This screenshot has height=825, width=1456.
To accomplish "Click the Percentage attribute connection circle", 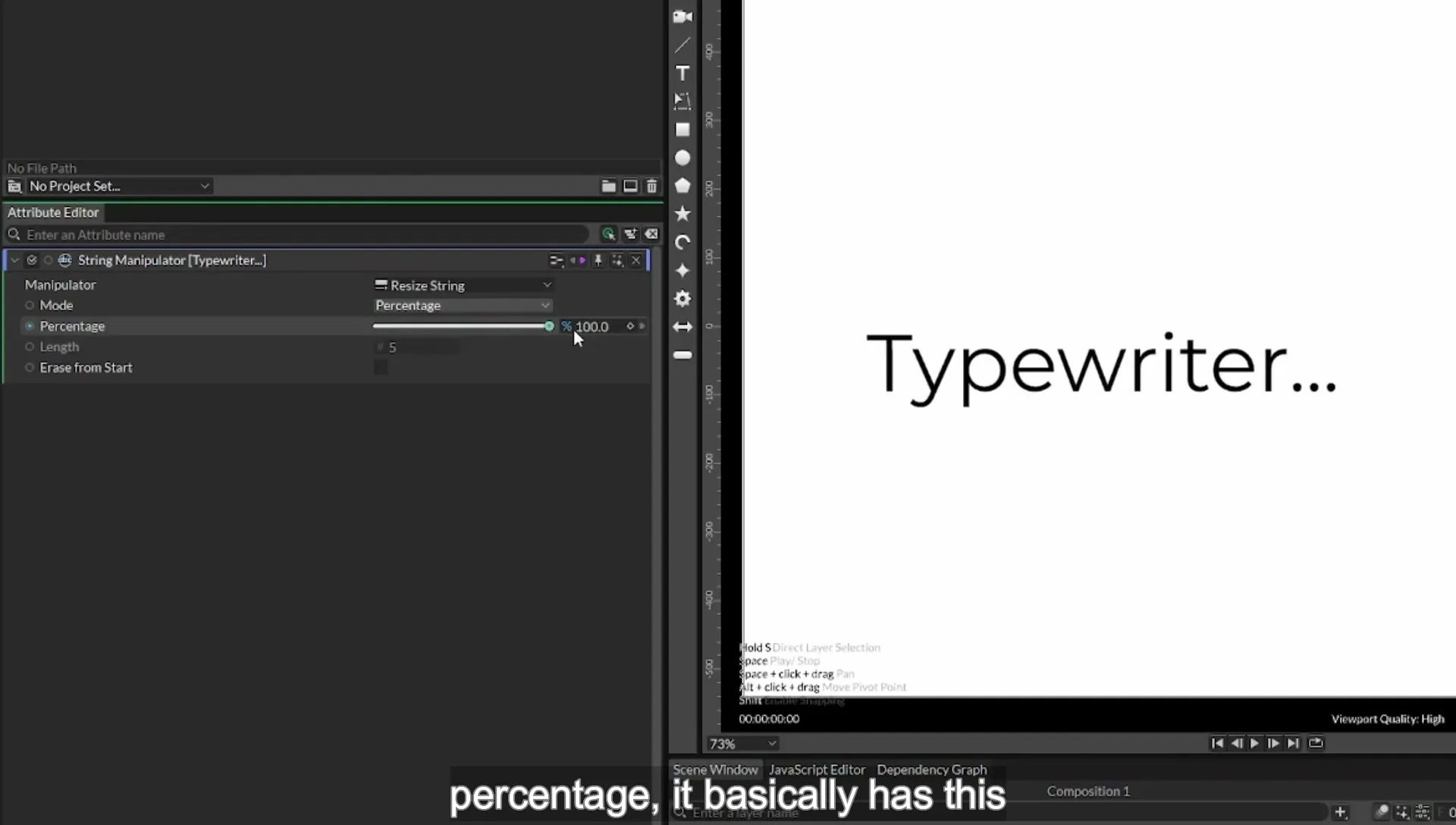I will tap(30, 326).
